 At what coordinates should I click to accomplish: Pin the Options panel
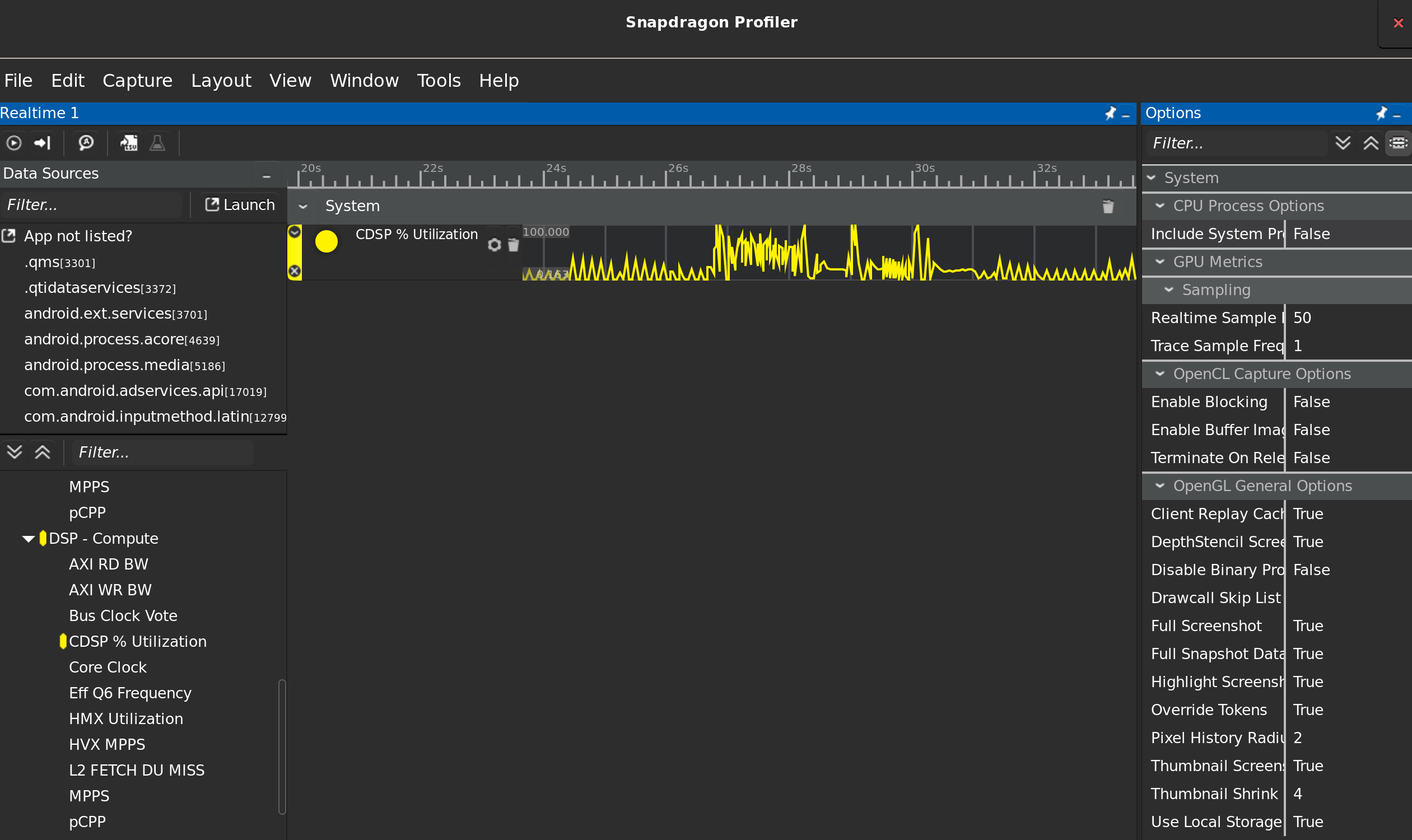click(1381, 113)
